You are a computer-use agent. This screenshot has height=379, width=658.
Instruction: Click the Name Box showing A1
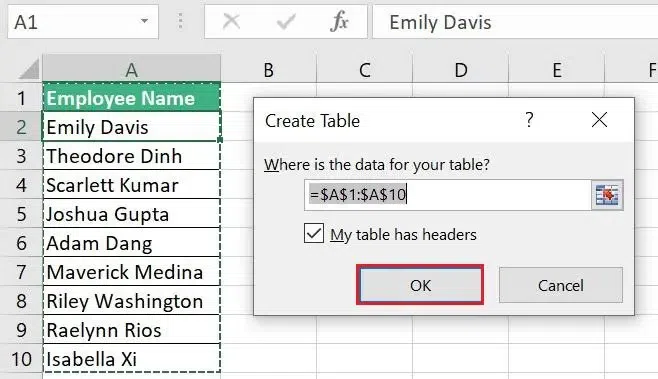pyautogui.click(x=83, y=21)
